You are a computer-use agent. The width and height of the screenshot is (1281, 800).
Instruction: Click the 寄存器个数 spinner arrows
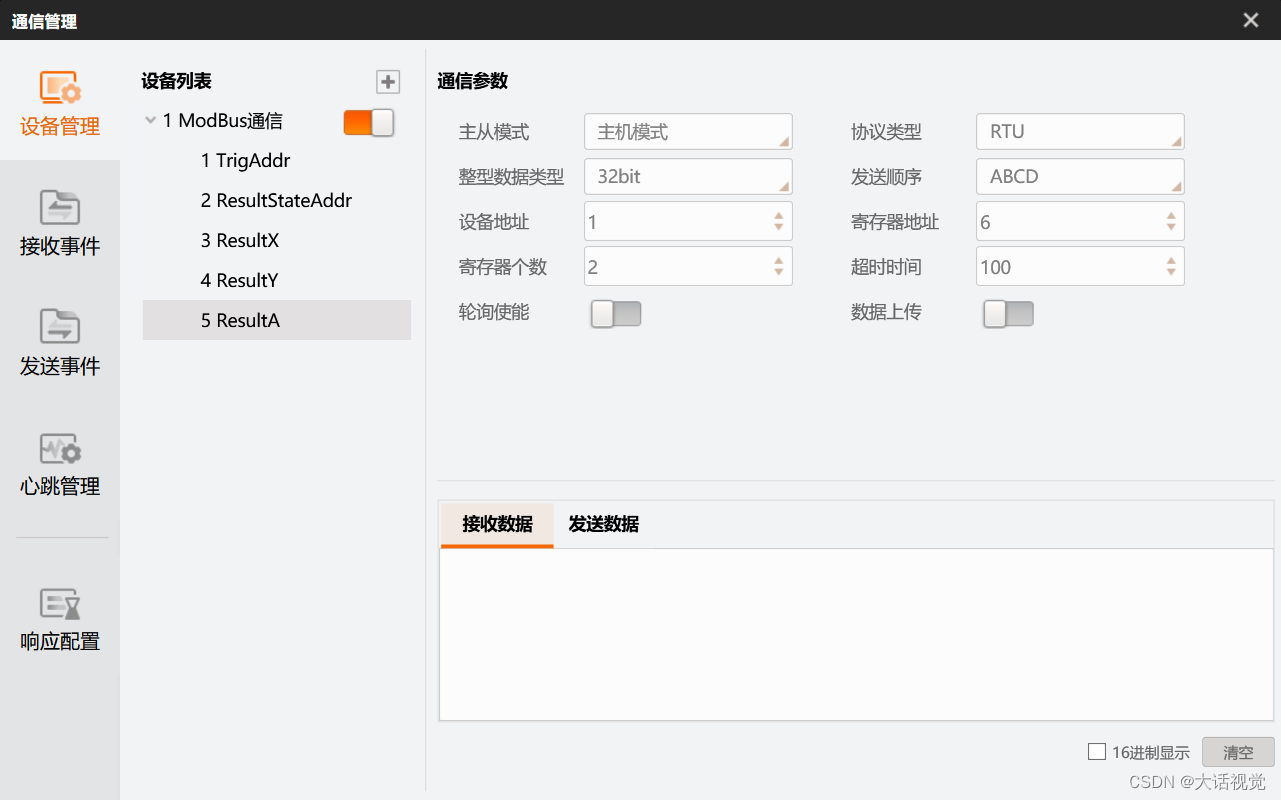tap(778, 267)
